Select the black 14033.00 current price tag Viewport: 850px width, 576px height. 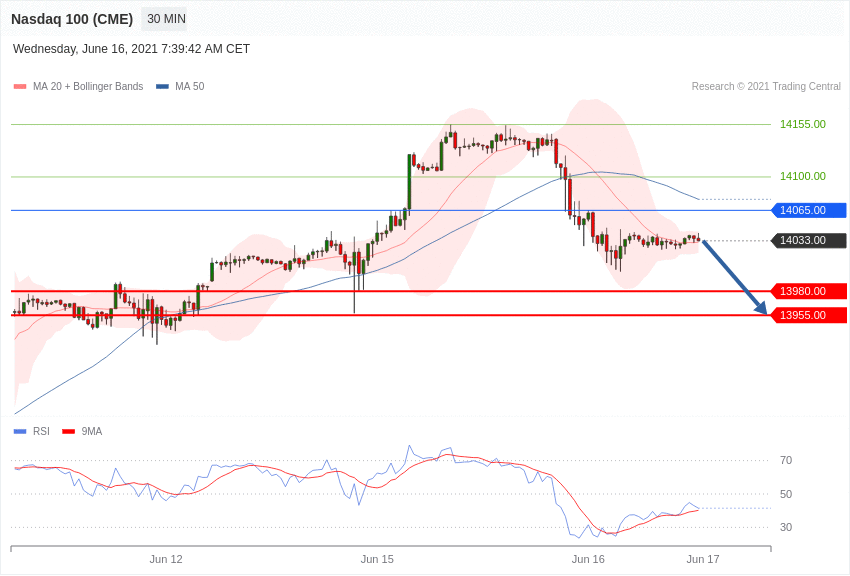(809, 241)
